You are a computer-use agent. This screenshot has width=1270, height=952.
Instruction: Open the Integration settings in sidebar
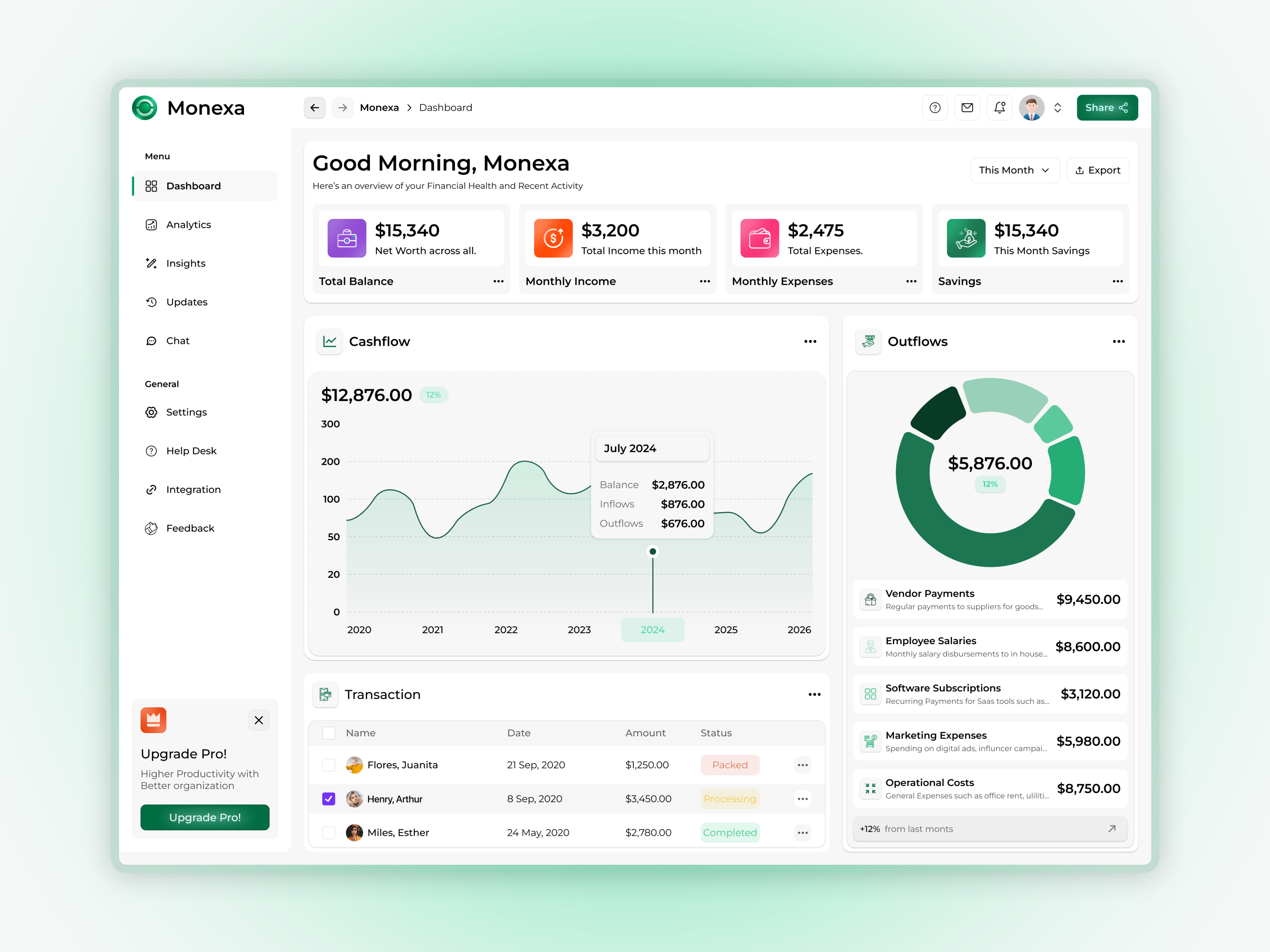pos(193,489)
